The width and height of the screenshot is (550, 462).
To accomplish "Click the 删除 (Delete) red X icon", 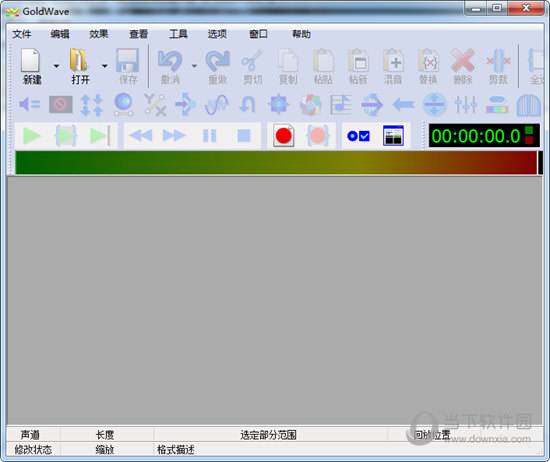I will (463, 60).
